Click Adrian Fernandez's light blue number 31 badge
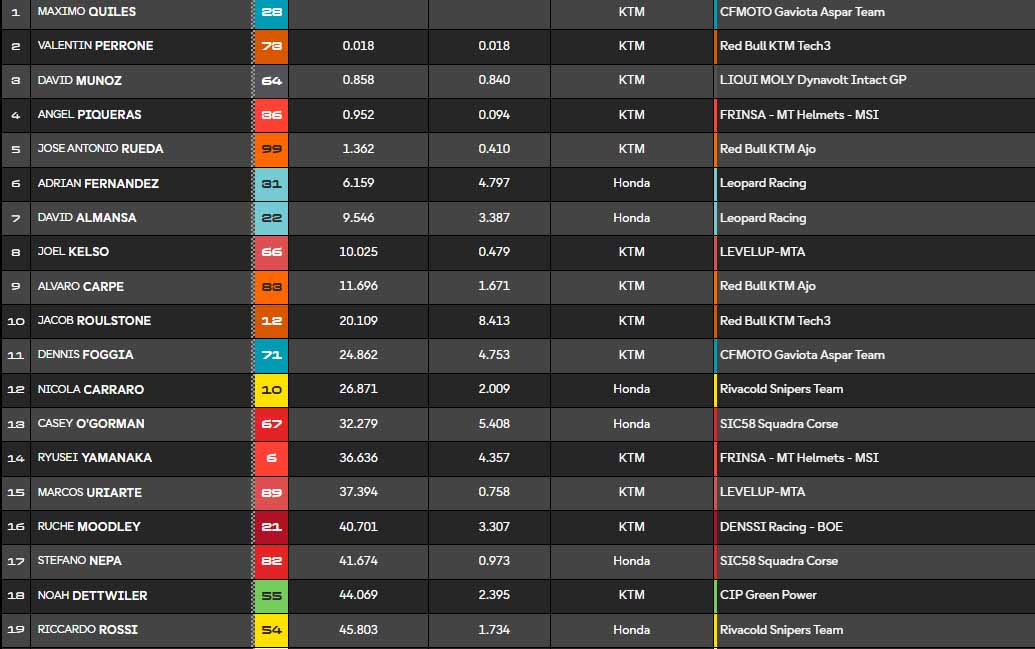 [x=270, y=183]
